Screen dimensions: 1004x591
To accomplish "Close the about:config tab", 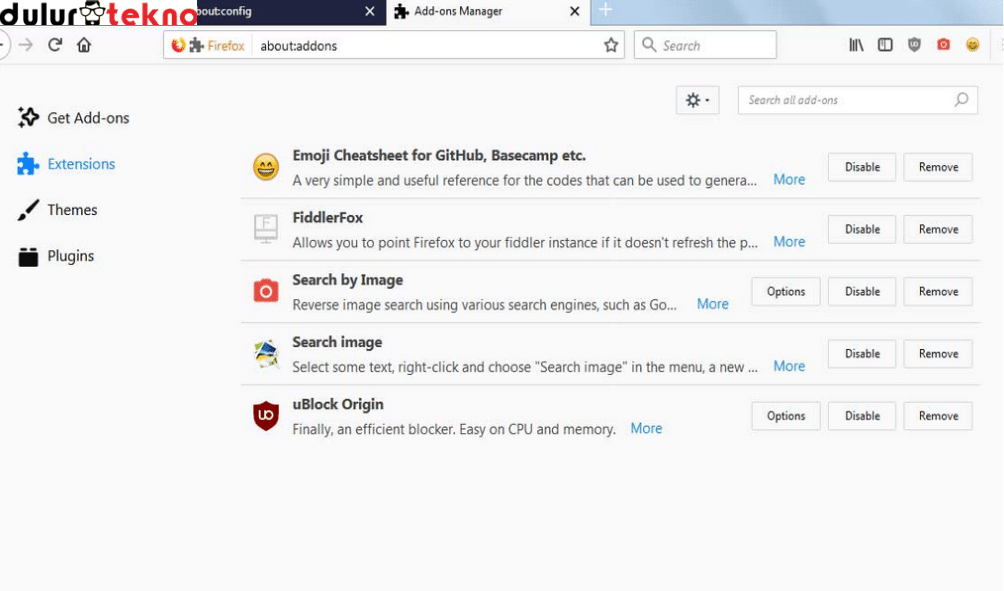I will [x=369, y=12].
